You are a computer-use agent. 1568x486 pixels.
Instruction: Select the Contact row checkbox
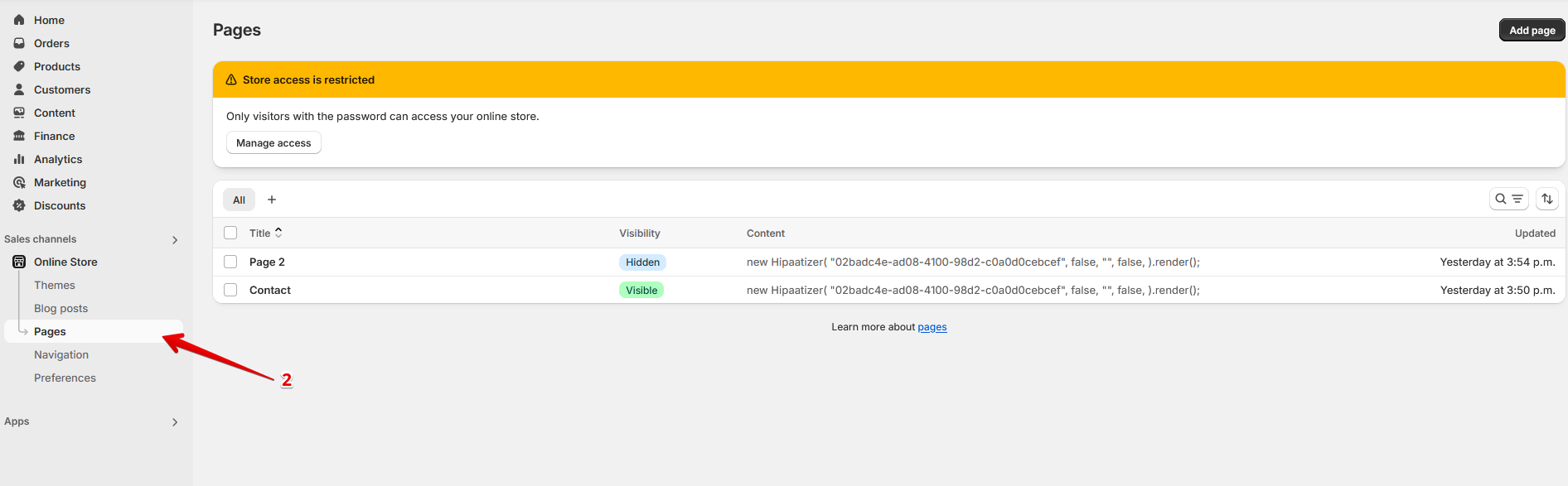pyautogui.click(x=230, y=290)
